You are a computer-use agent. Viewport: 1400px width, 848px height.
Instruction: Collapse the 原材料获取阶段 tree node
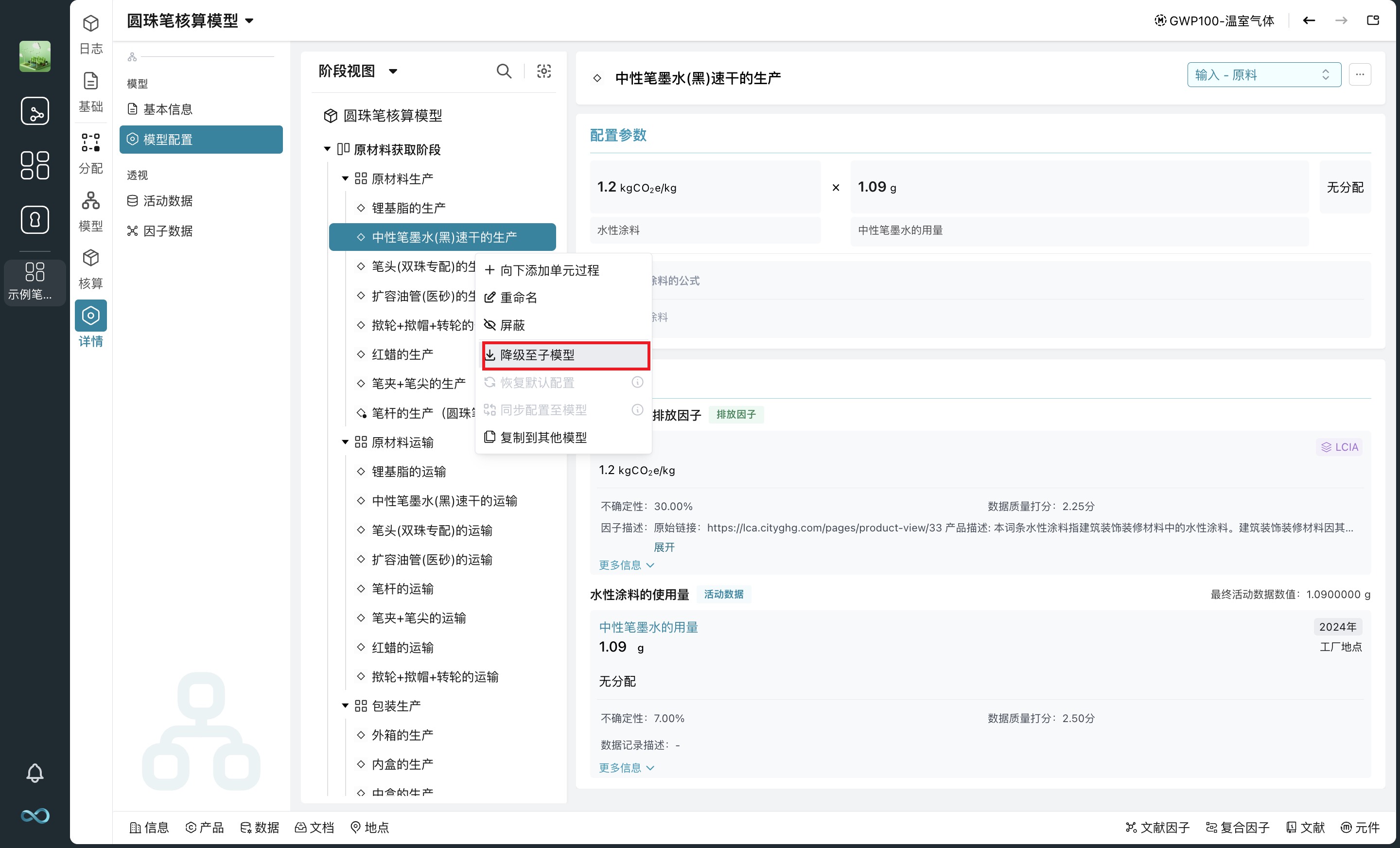tap(327, 149)
